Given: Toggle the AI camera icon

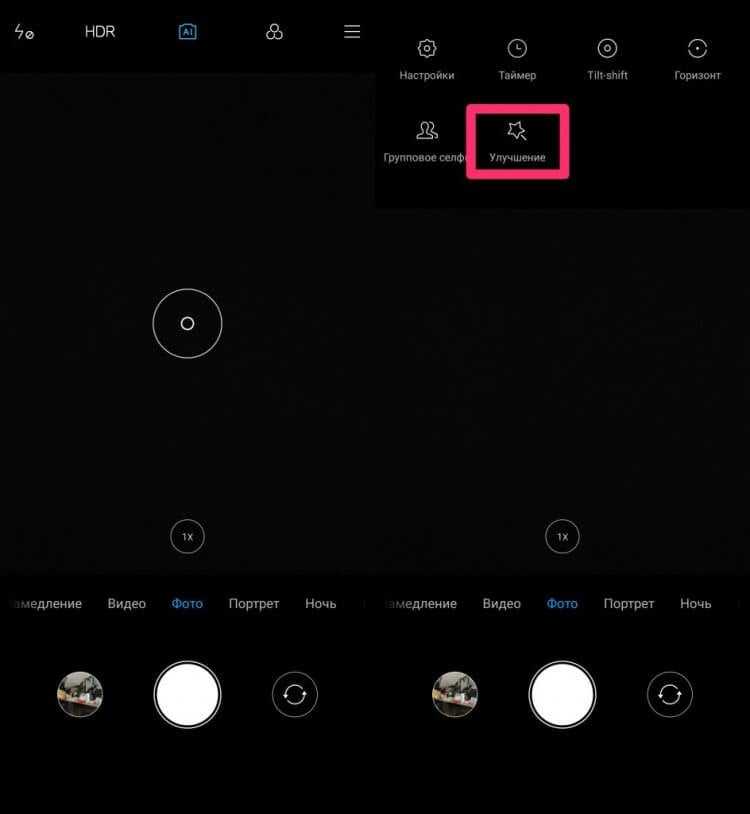Looking at the screenshot, I should coord(187,32).
